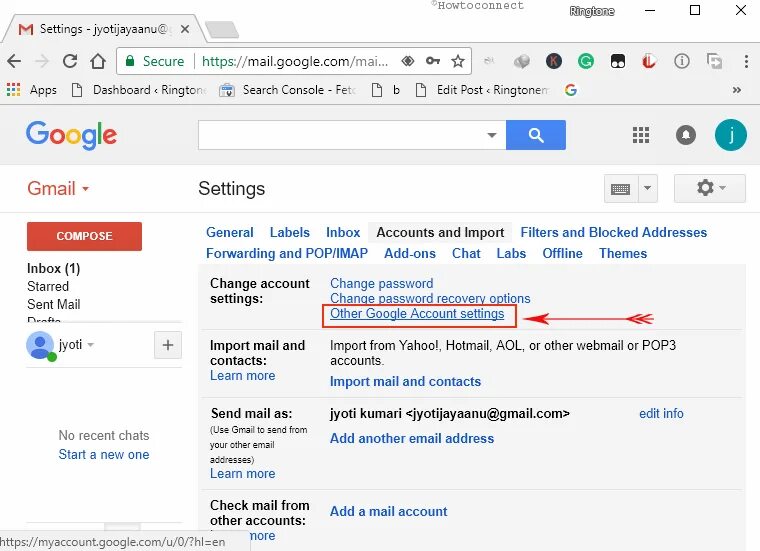Reload the page with refresh icon
The height and width of the screenshot is (551, 760).
tap(70, 61)
